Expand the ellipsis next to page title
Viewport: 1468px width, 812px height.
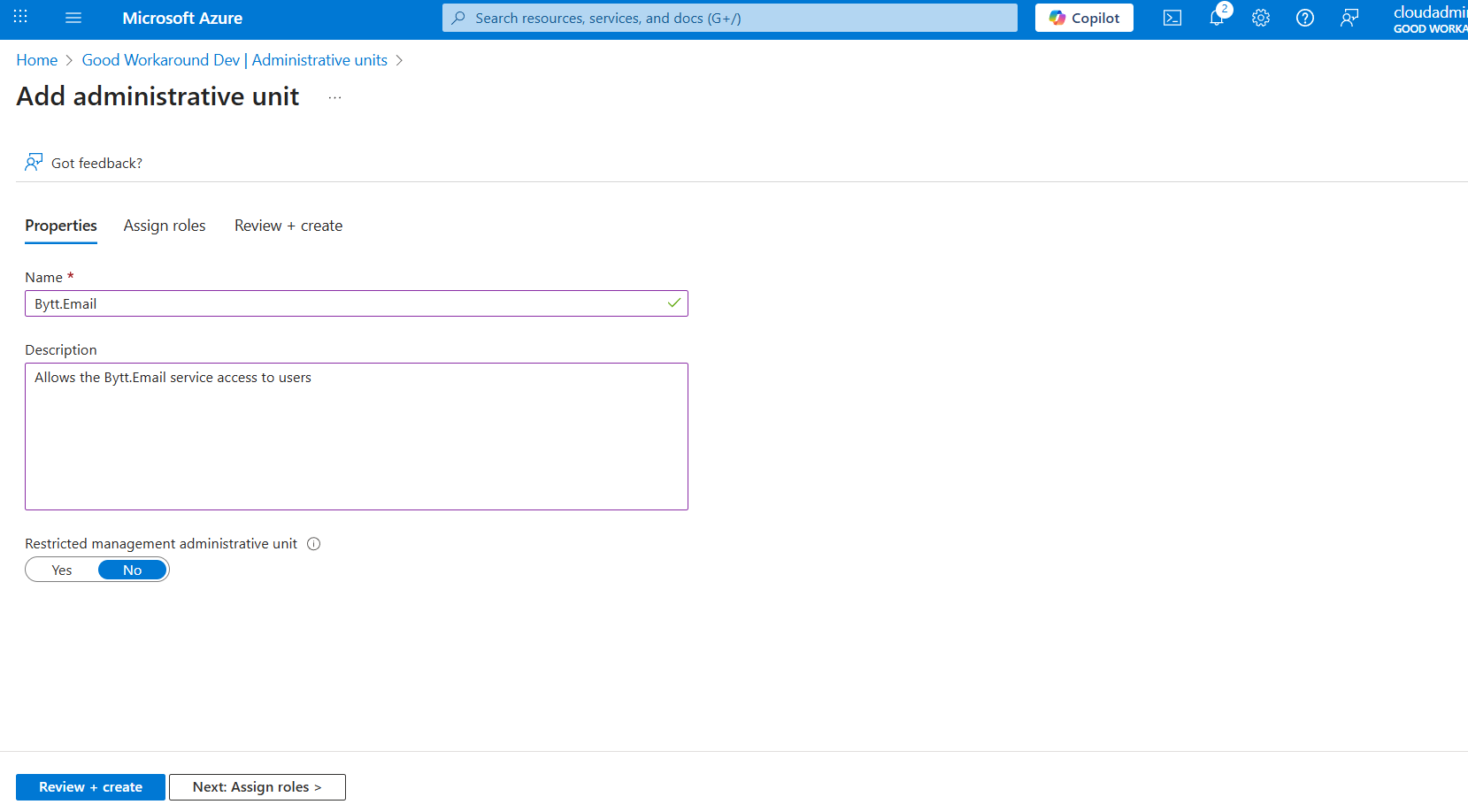click(x=334, y=97)
